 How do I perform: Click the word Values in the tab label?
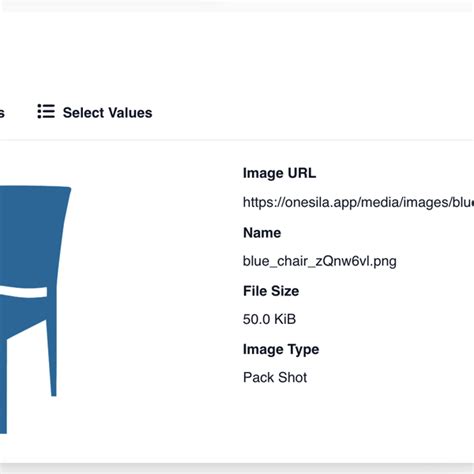tap(130, 113)
